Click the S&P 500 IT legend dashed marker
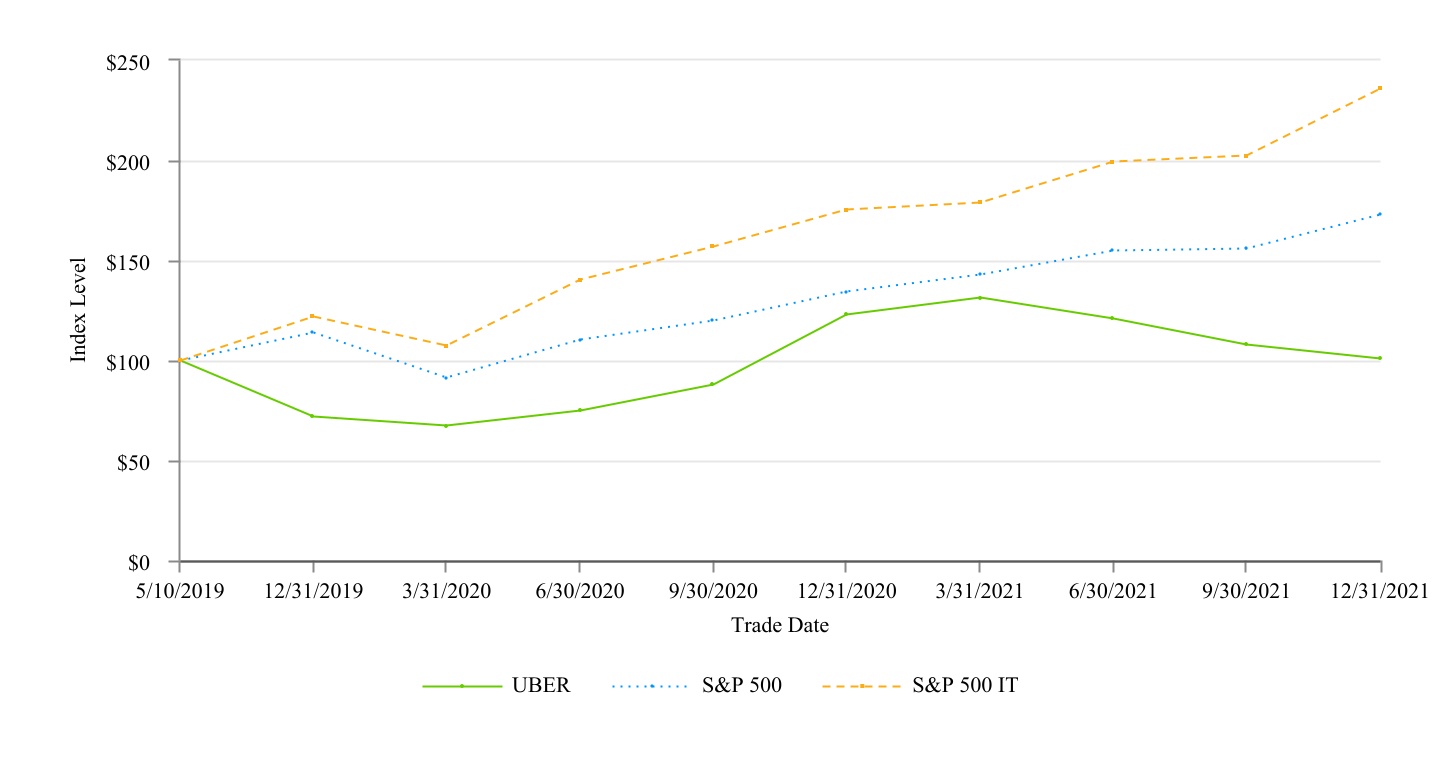 [x=861, y=686]
